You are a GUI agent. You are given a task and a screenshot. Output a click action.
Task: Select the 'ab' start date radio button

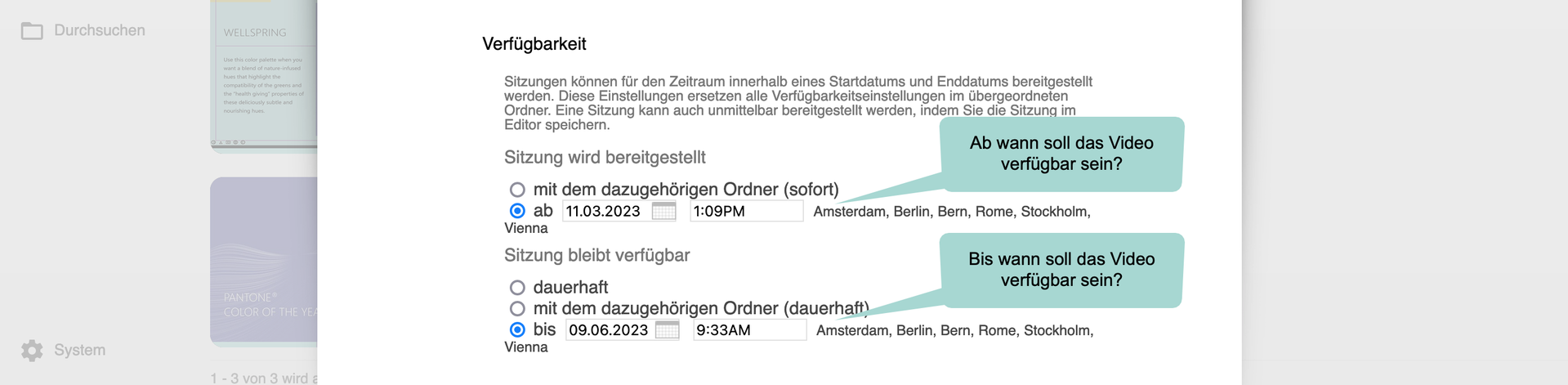[x=517, y=211]
